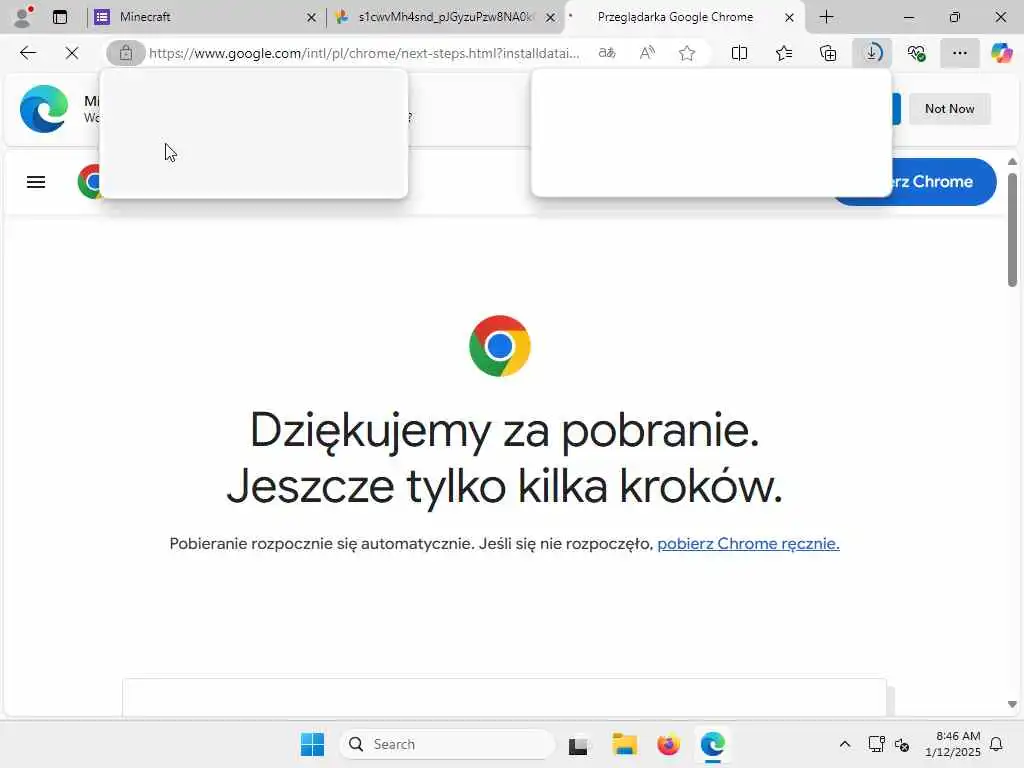The height and width of the screenshot is (768, 1024).
Task: Open the clock showing 8:46 AM
Action: coord(953,744)
